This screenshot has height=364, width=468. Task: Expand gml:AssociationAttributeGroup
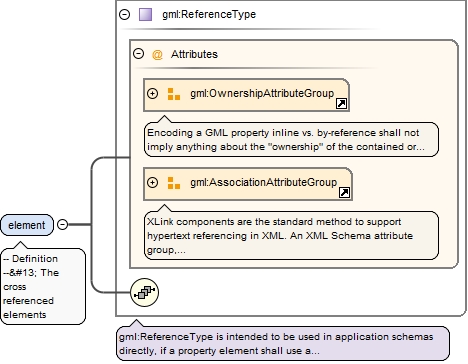(152, 183)
